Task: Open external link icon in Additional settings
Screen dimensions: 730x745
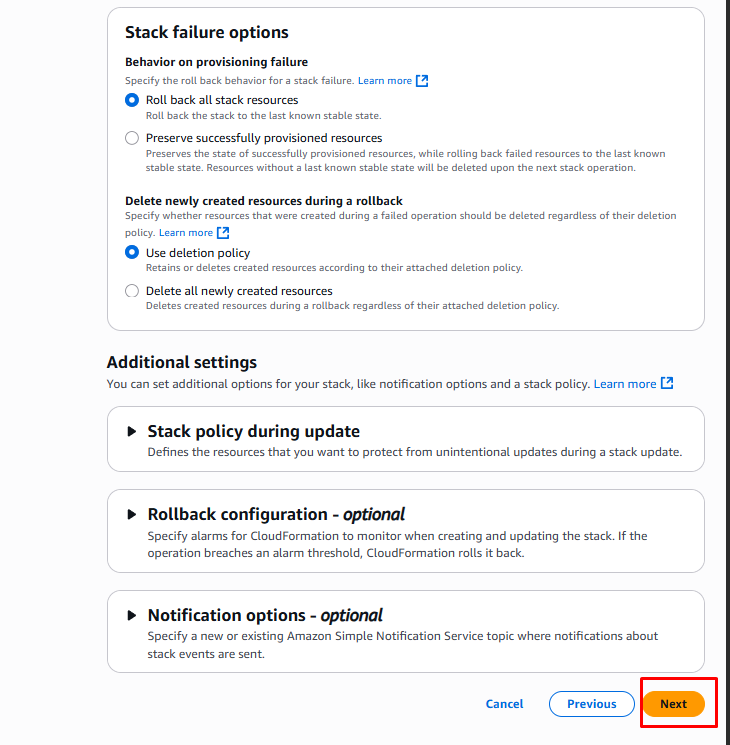Action: tap(667, 384)
